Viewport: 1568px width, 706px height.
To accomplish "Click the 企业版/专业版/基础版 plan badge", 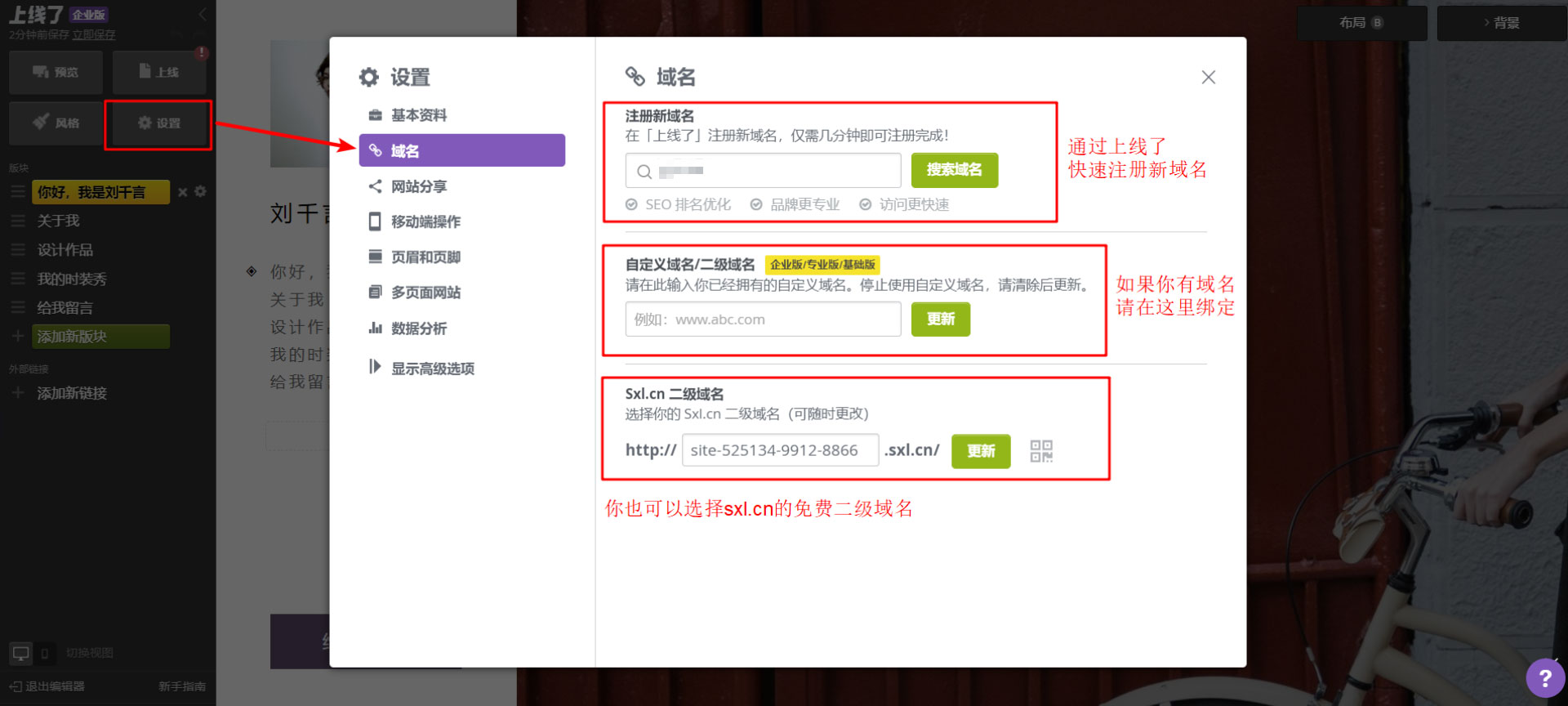I will (x=822, y=265).
